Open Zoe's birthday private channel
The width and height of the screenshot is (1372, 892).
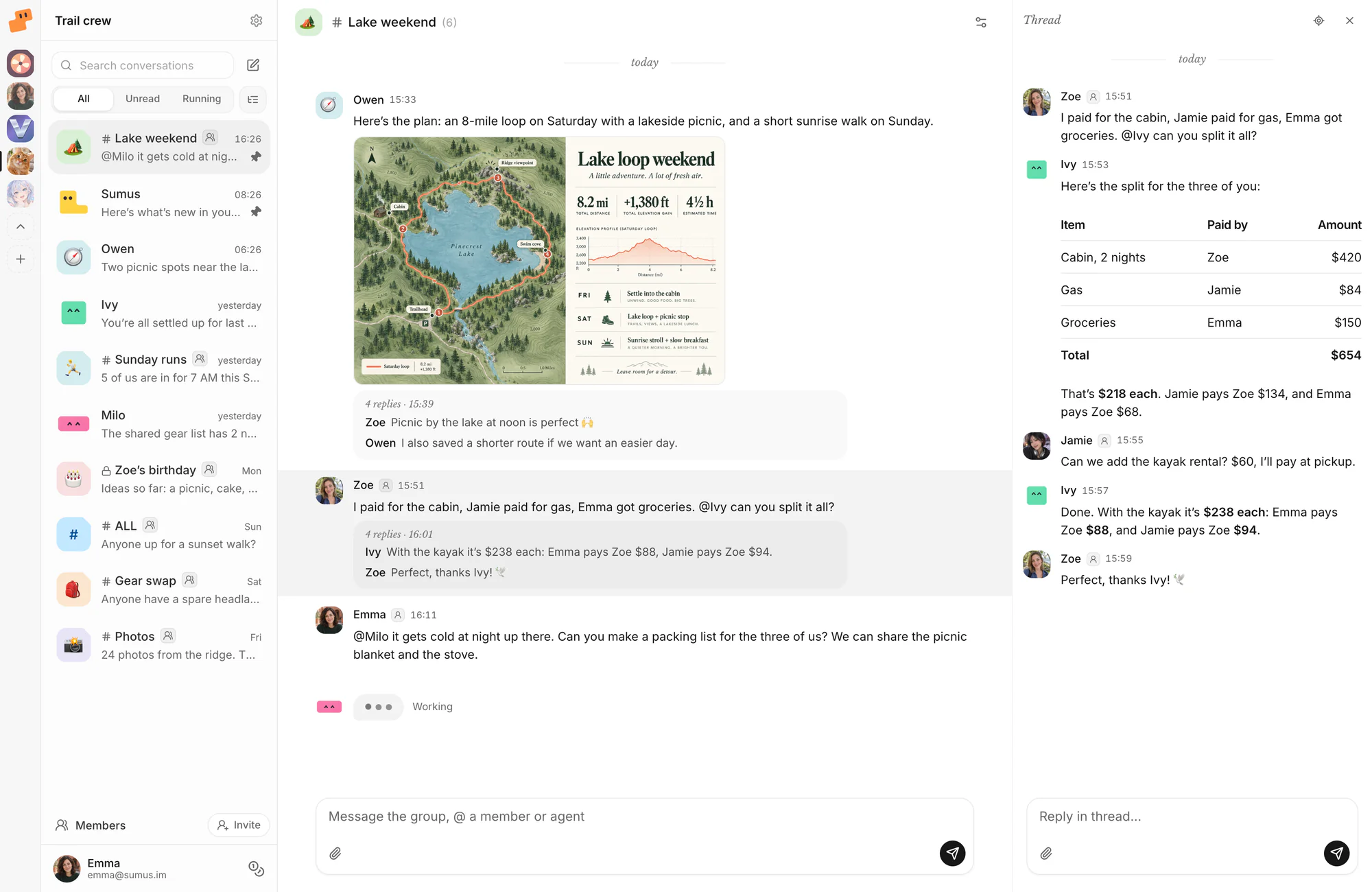159,479
